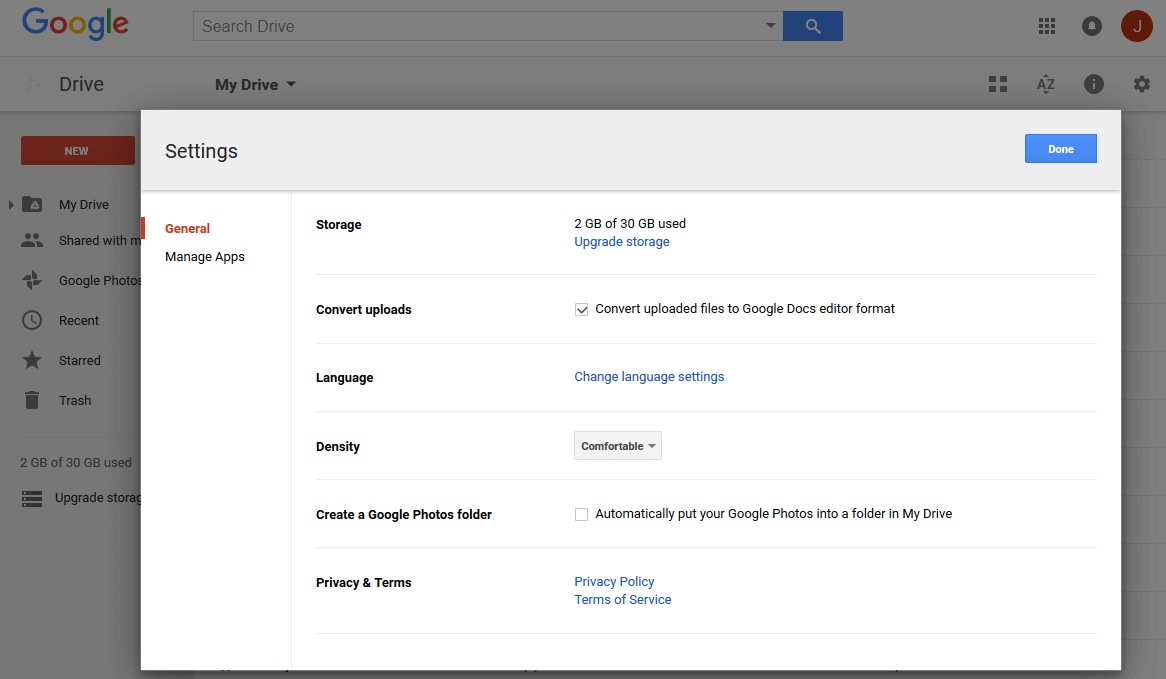Click the Done button
Screen dimensions: 1166x679
click(x=1060, y=148)
